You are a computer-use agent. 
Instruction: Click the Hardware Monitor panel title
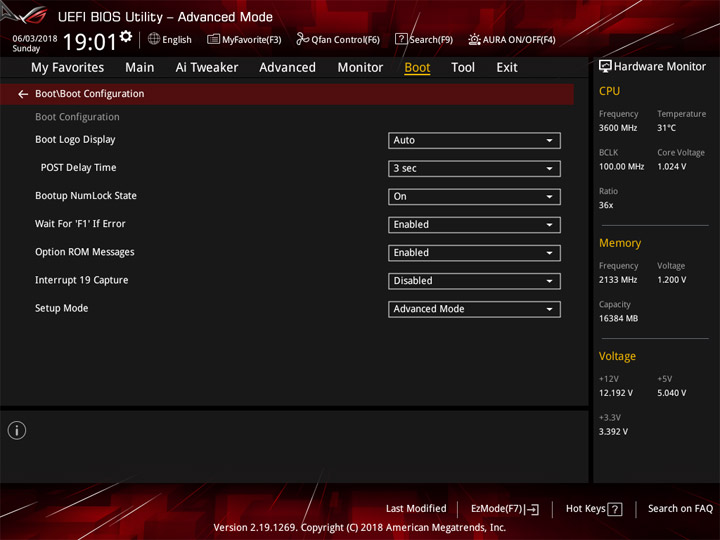tap(660, 67)
